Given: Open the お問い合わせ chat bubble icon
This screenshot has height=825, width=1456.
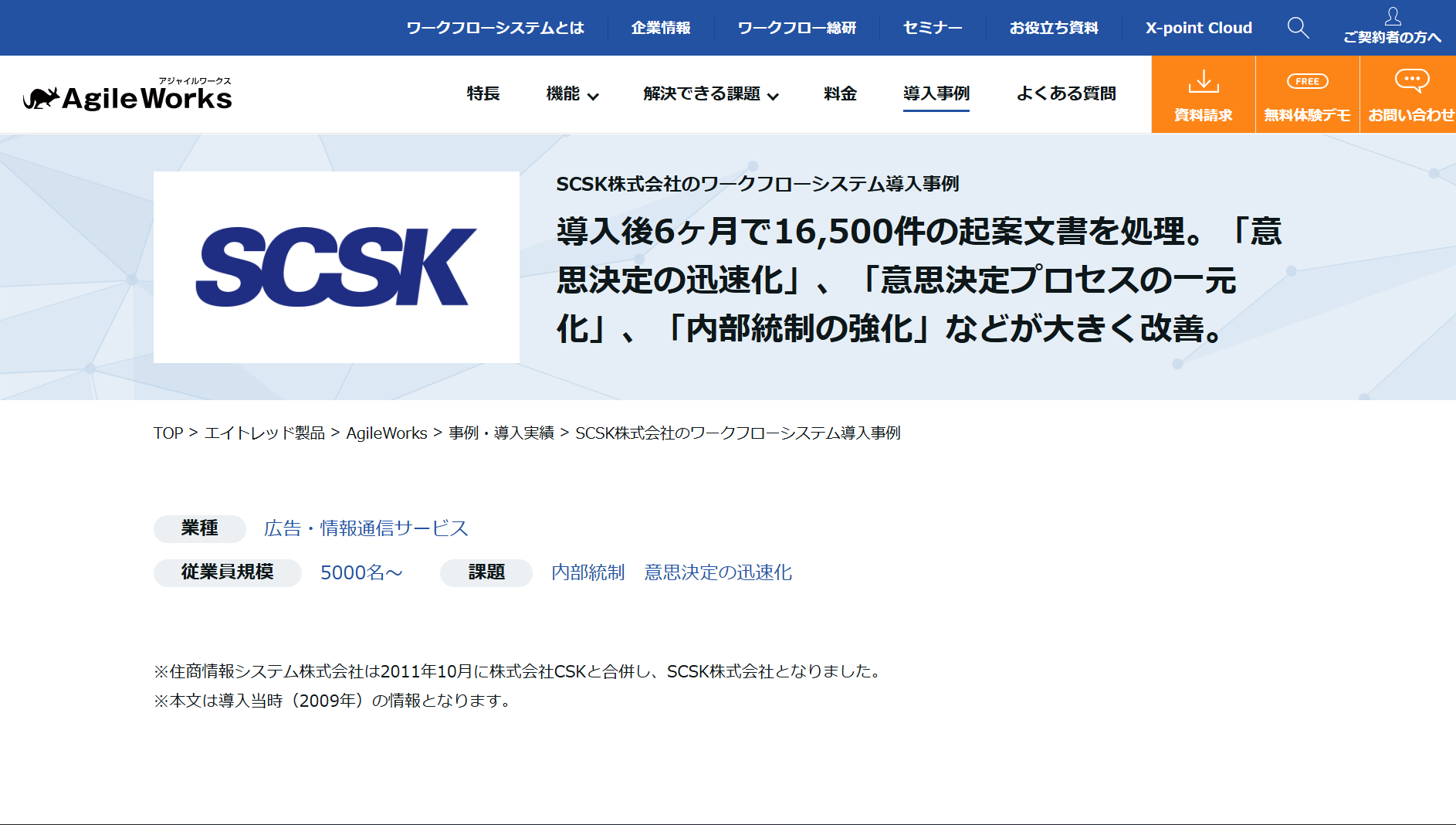Looking at the screenshot, I should pyautogui.click(x=1411, y=80).
